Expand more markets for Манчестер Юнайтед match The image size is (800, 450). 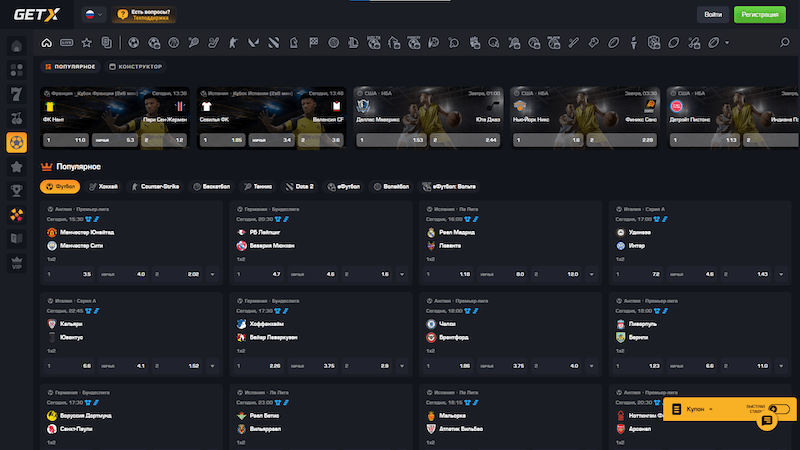(x=212, y=273)
